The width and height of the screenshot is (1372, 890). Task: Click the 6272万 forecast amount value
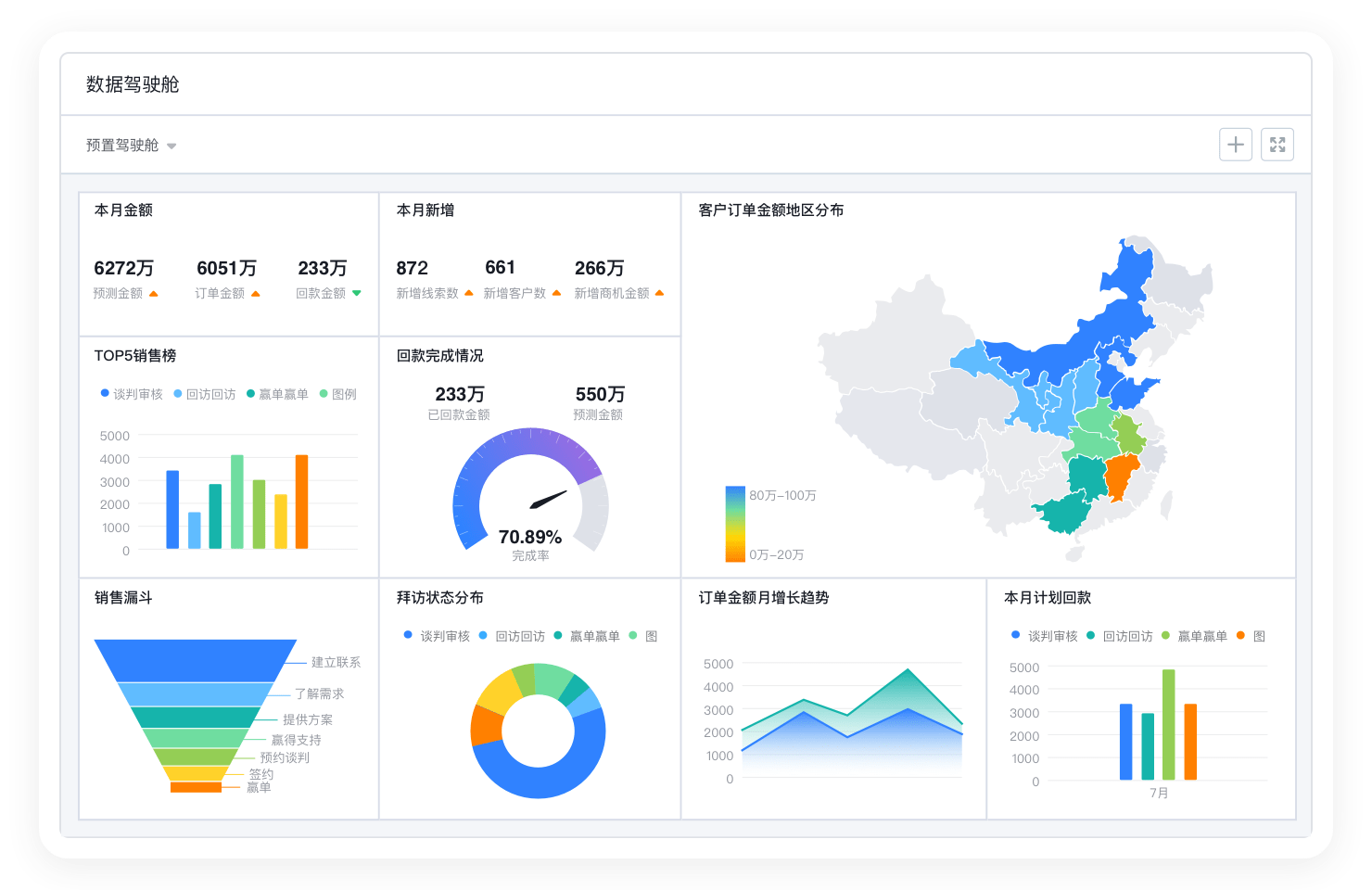123,268
